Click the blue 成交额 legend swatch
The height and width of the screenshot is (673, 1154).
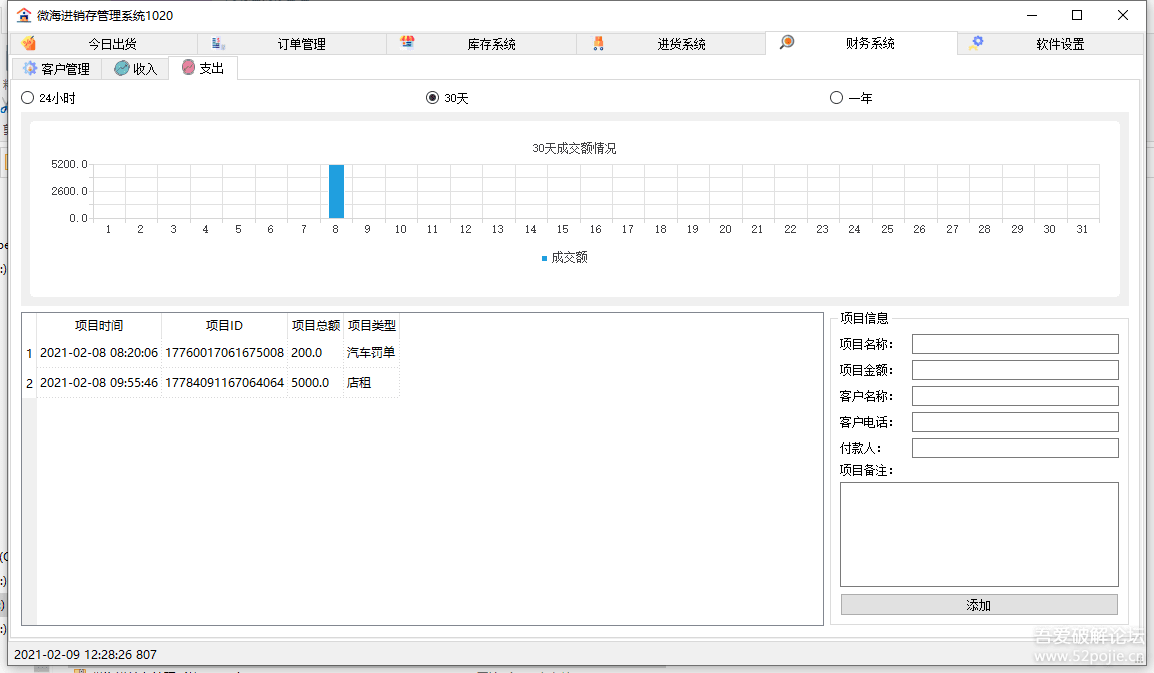[542, 256]
